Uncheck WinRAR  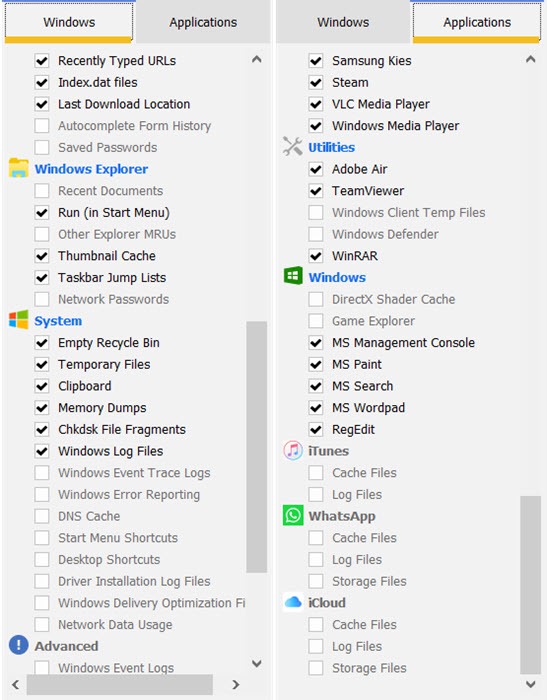(x=316, y=256)
